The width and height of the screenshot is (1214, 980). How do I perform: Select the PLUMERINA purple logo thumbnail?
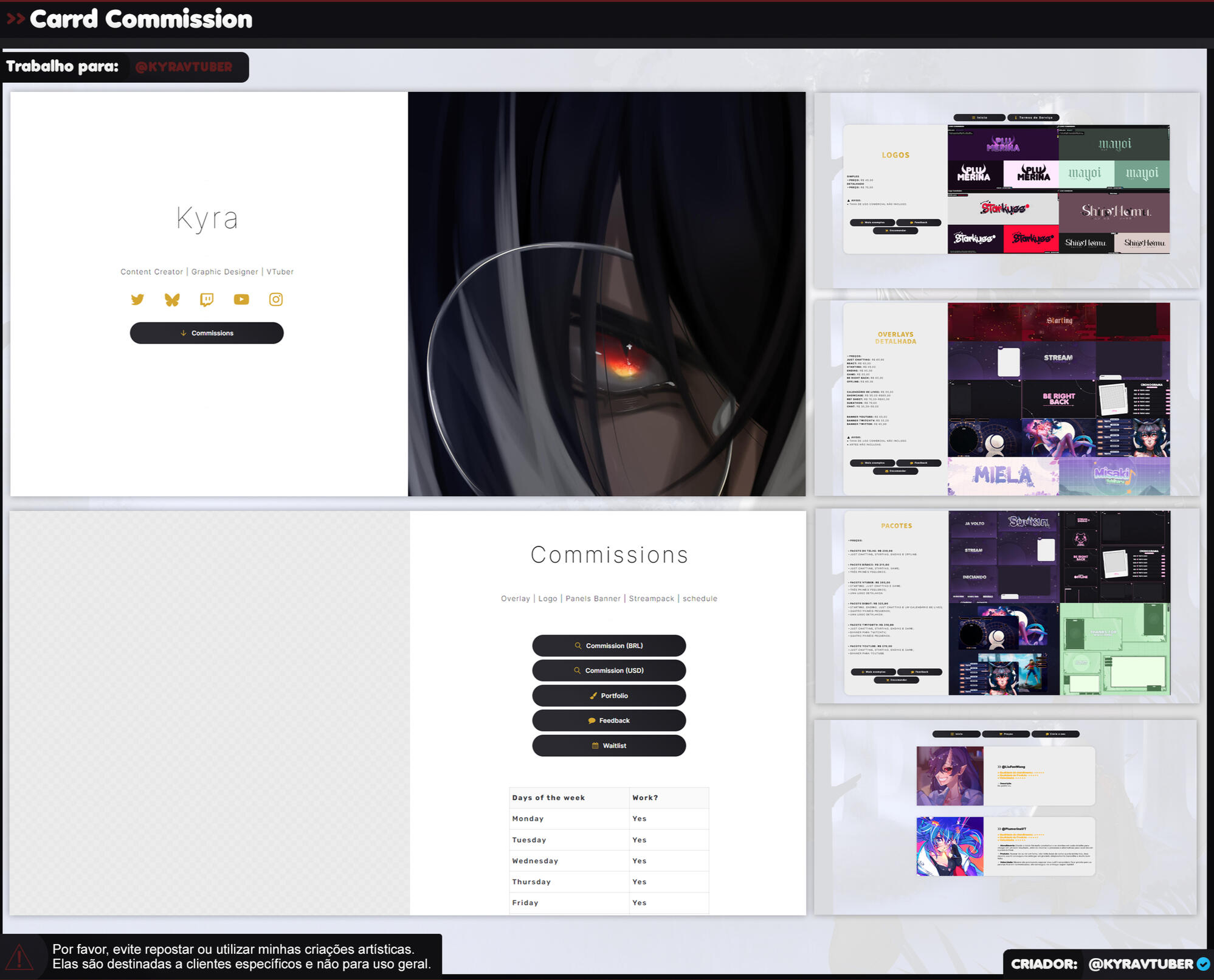[1002, 143]
